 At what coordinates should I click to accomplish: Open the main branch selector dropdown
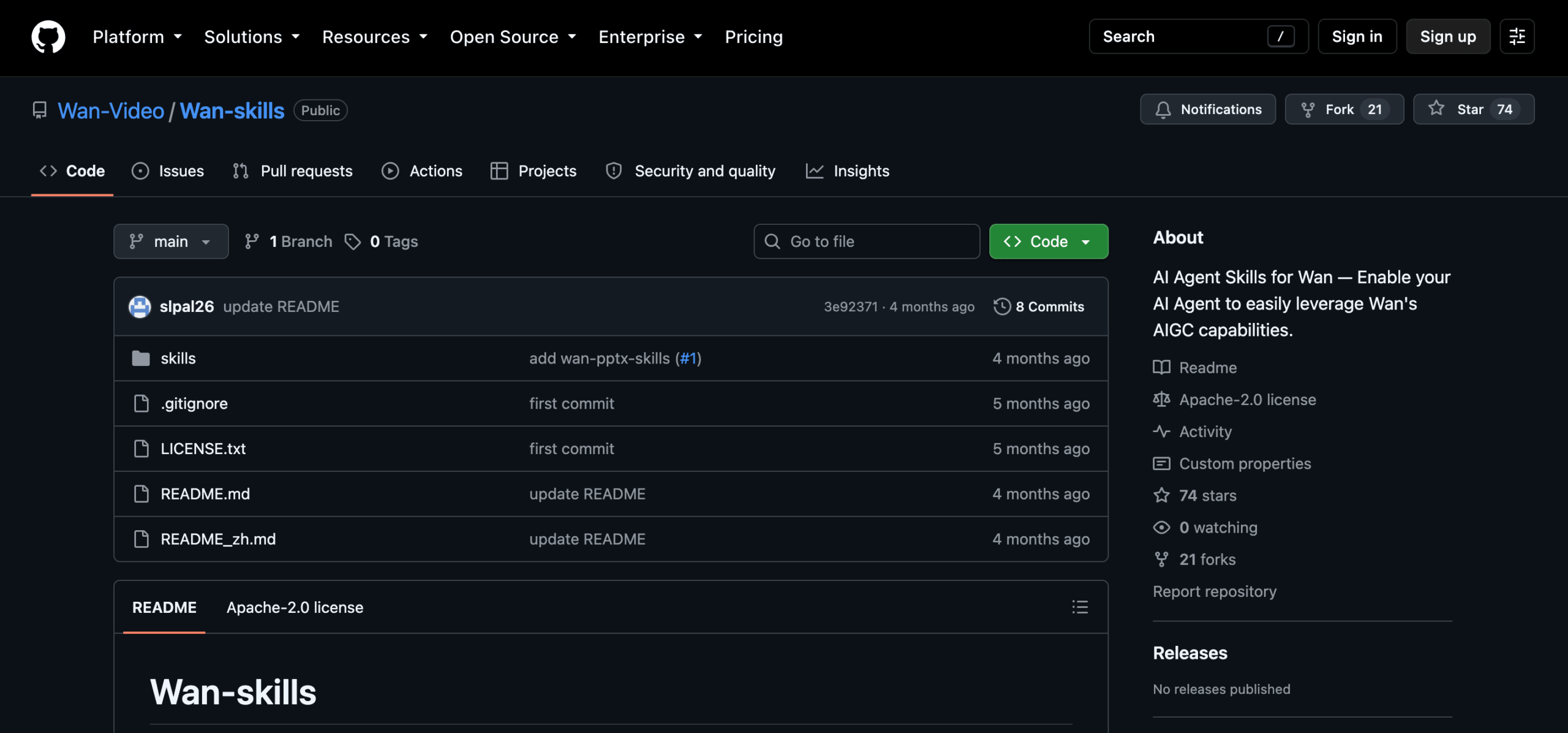pos(171,241)
